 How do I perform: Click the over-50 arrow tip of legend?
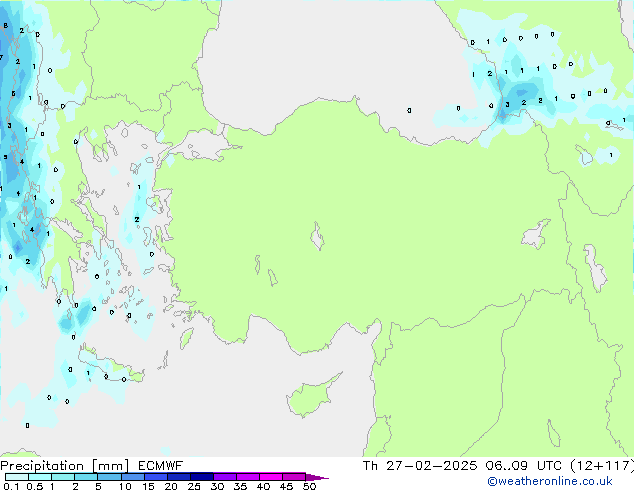pyautogui.click(x=317, y=477)
